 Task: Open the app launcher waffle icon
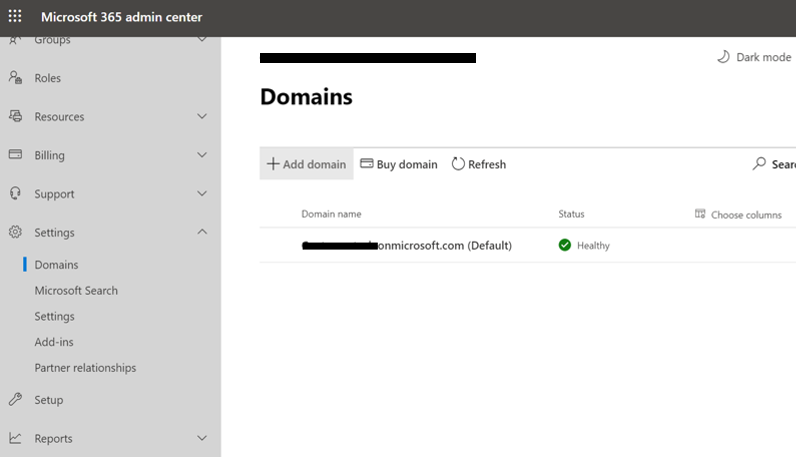click(15, 17)
